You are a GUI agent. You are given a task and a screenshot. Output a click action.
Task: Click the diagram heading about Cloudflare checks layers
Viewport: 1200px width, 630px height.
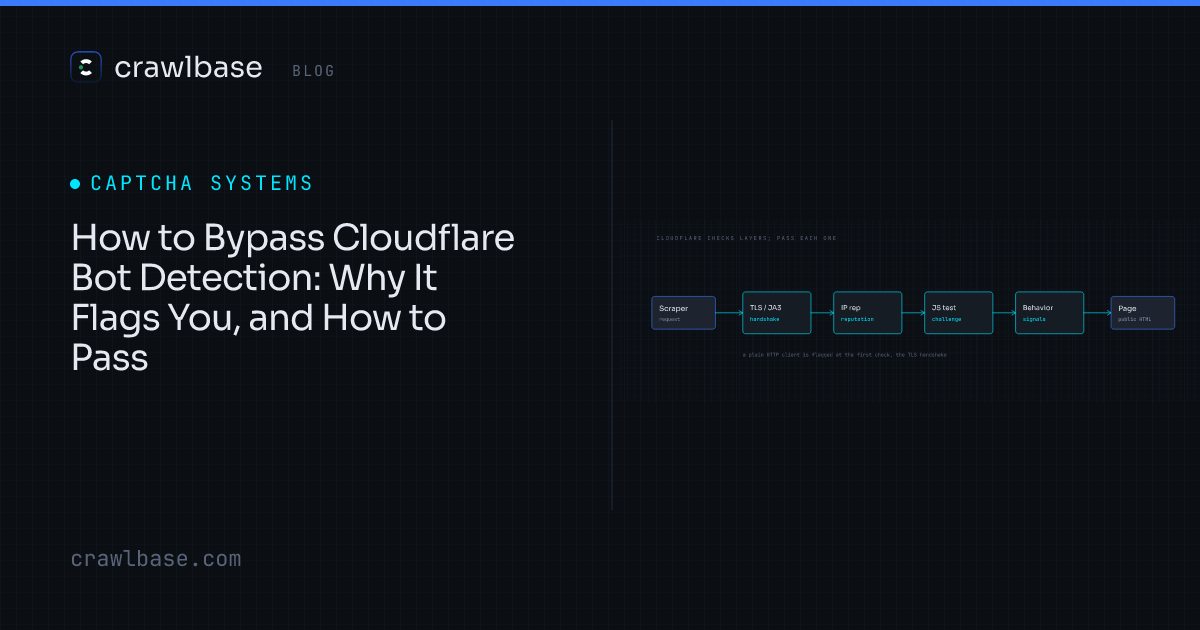tap(746, 239)
